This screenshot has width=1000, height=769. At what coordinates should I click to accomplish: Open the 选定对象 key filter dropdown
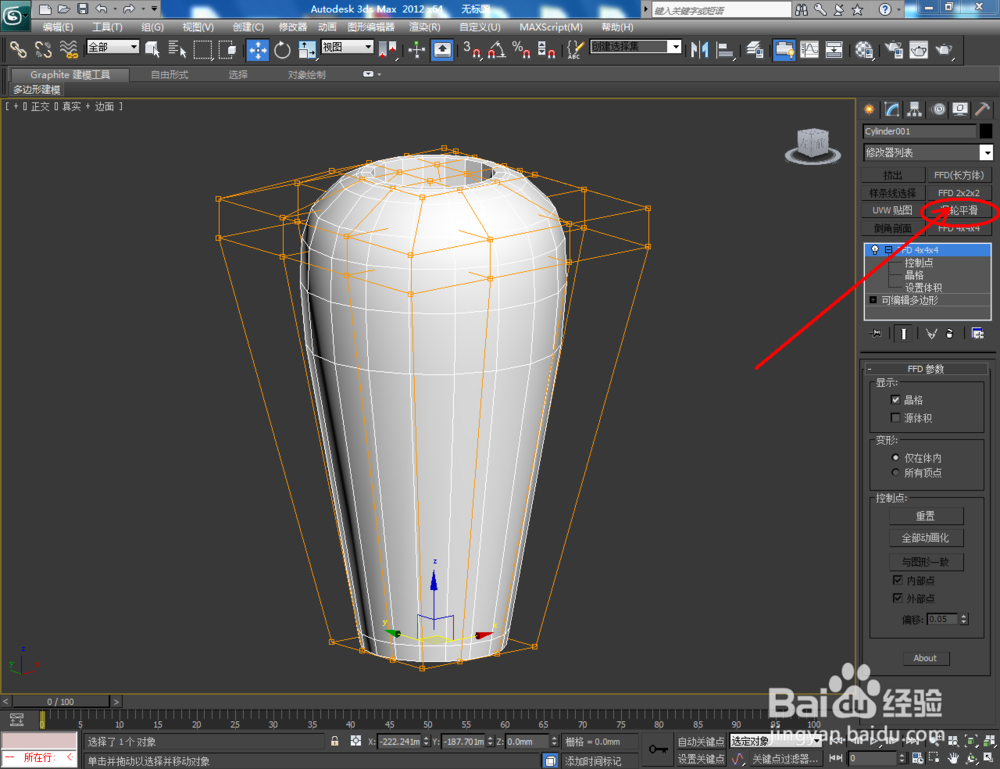[x=775, y=741]
